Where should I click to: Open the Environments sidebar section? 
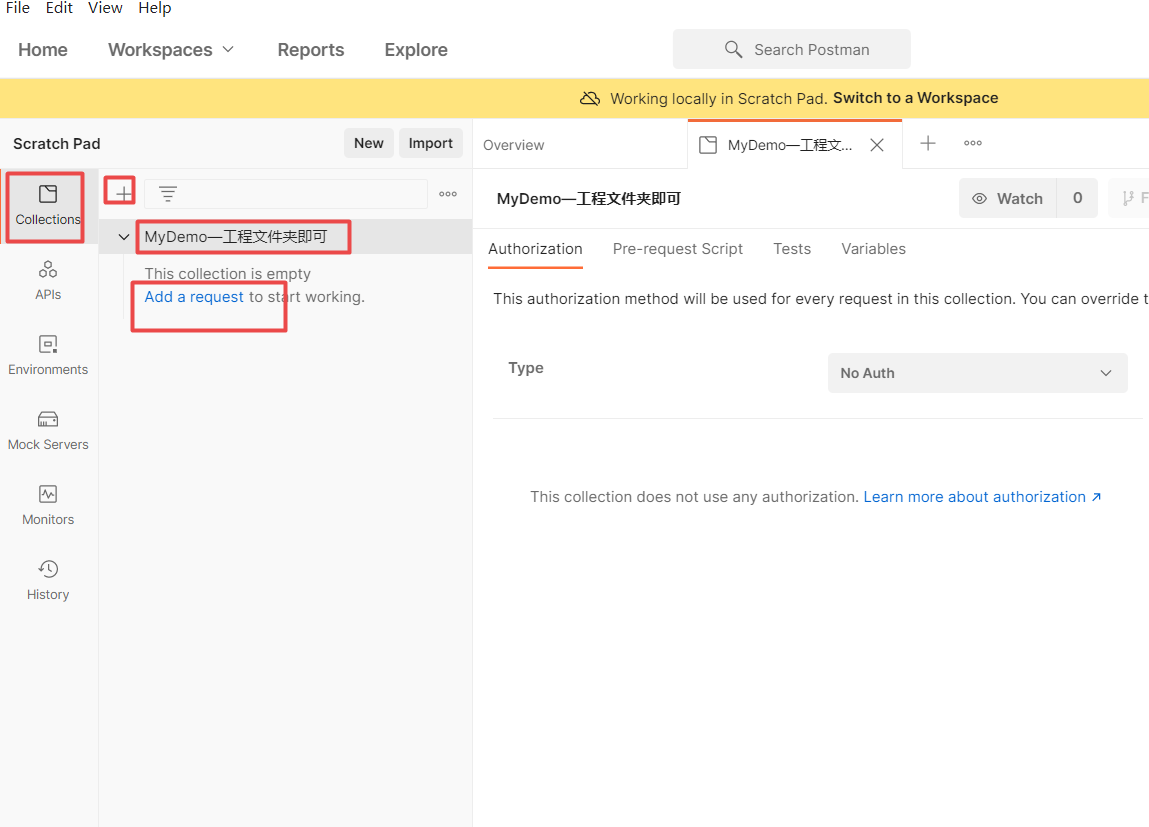[48, 355]
